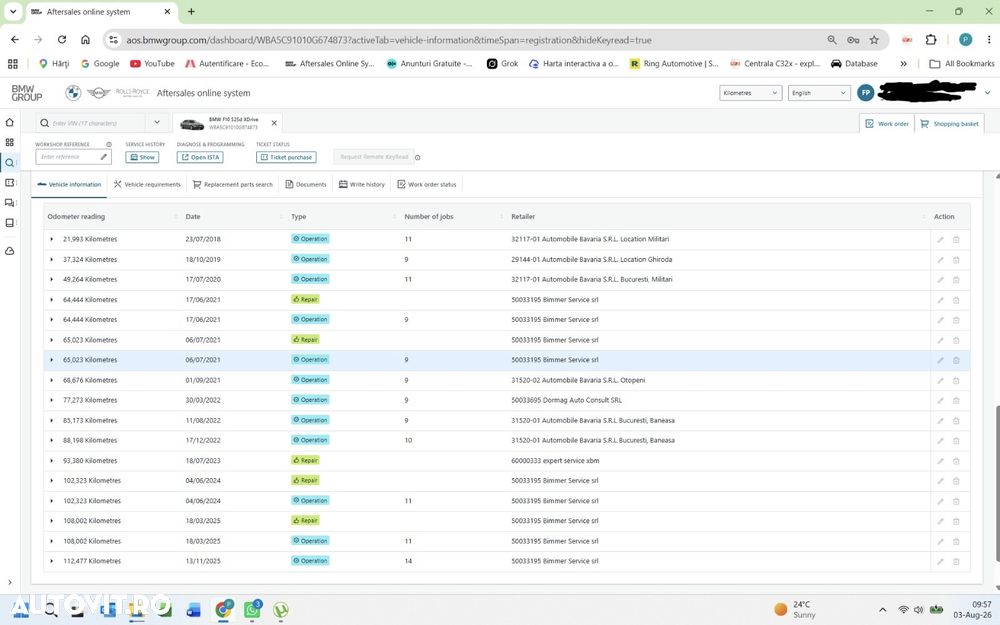Open the home icon in left sidebar
Viewport: 1000px width, 625px height.
pos(10,122)
